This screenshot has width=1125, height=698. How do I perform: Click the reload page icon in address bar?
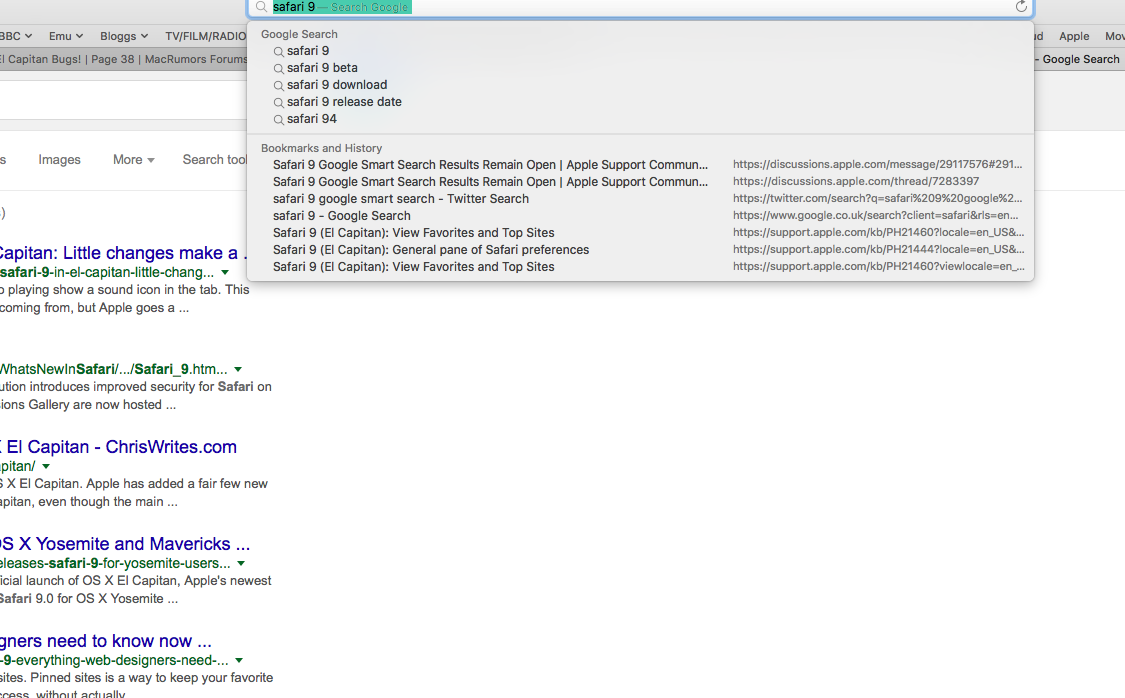point(1021,6)
